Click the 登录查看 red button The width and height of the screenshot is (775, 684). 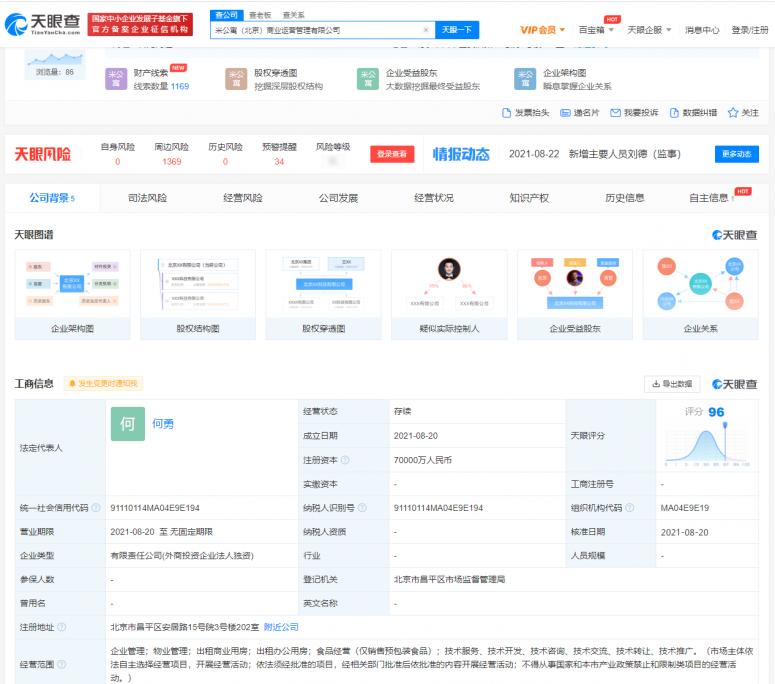click(x=393, y=154)
